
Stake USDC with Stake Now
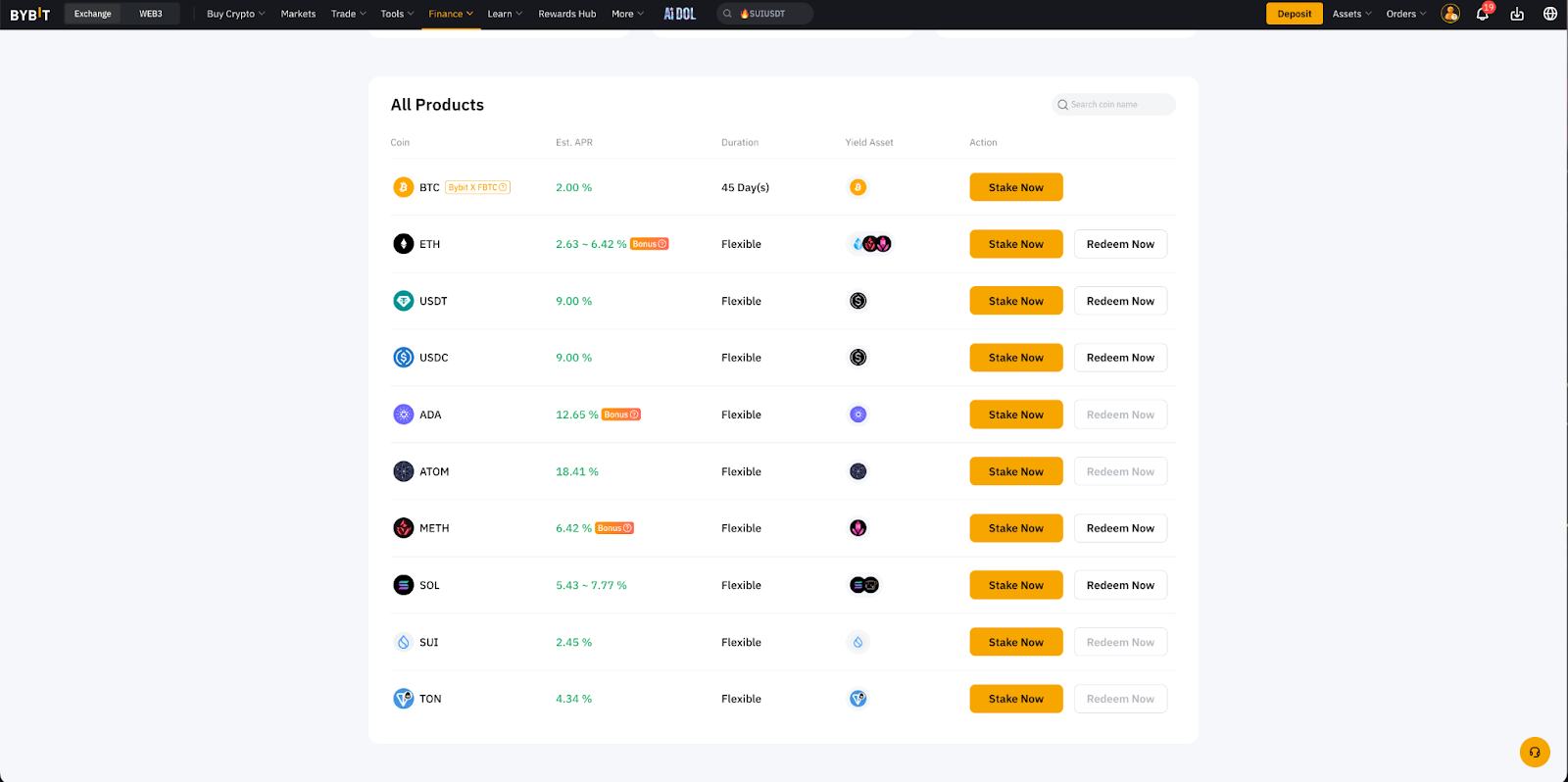click(x=1016, y=358)
